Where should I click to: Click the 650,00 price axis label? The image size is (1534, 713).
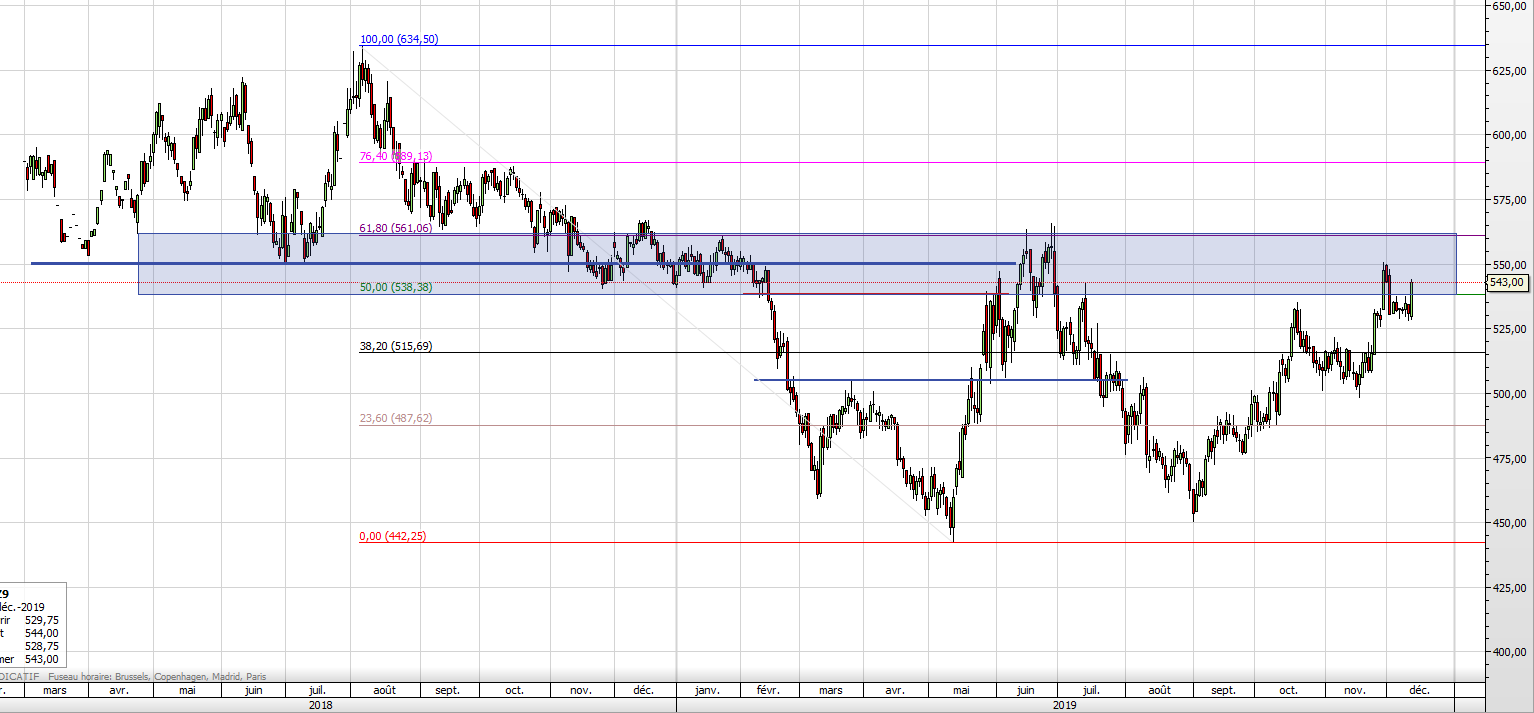pyautogui.click(x=1507, y=6)
